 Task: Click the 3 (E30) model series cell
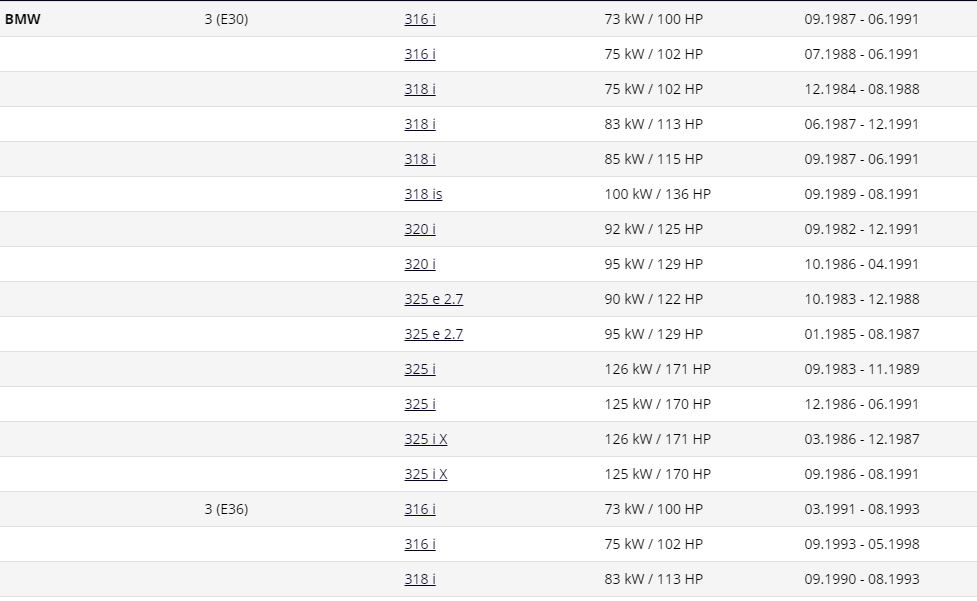(x=226, y=19)
